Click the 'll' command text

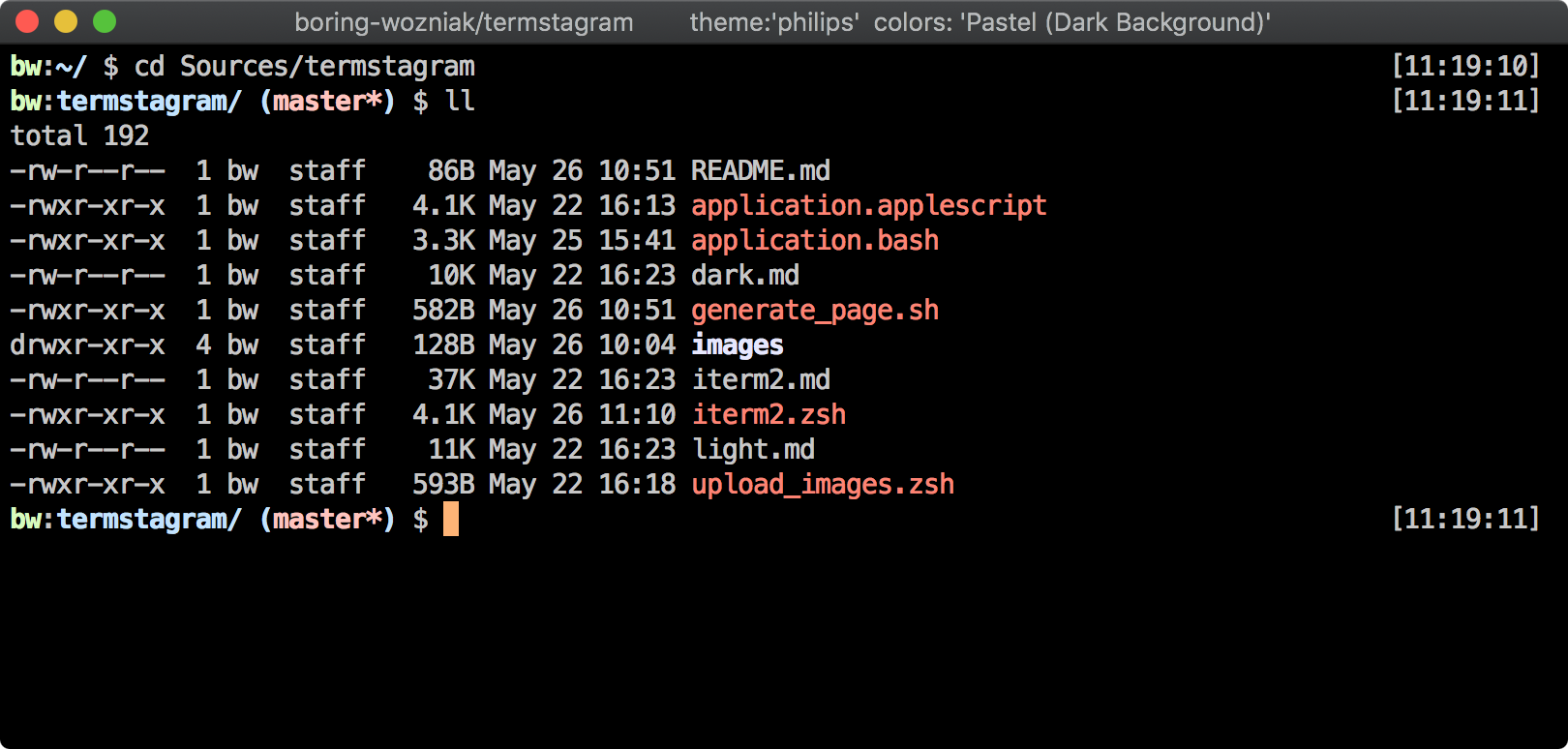[x=460, y=102]
